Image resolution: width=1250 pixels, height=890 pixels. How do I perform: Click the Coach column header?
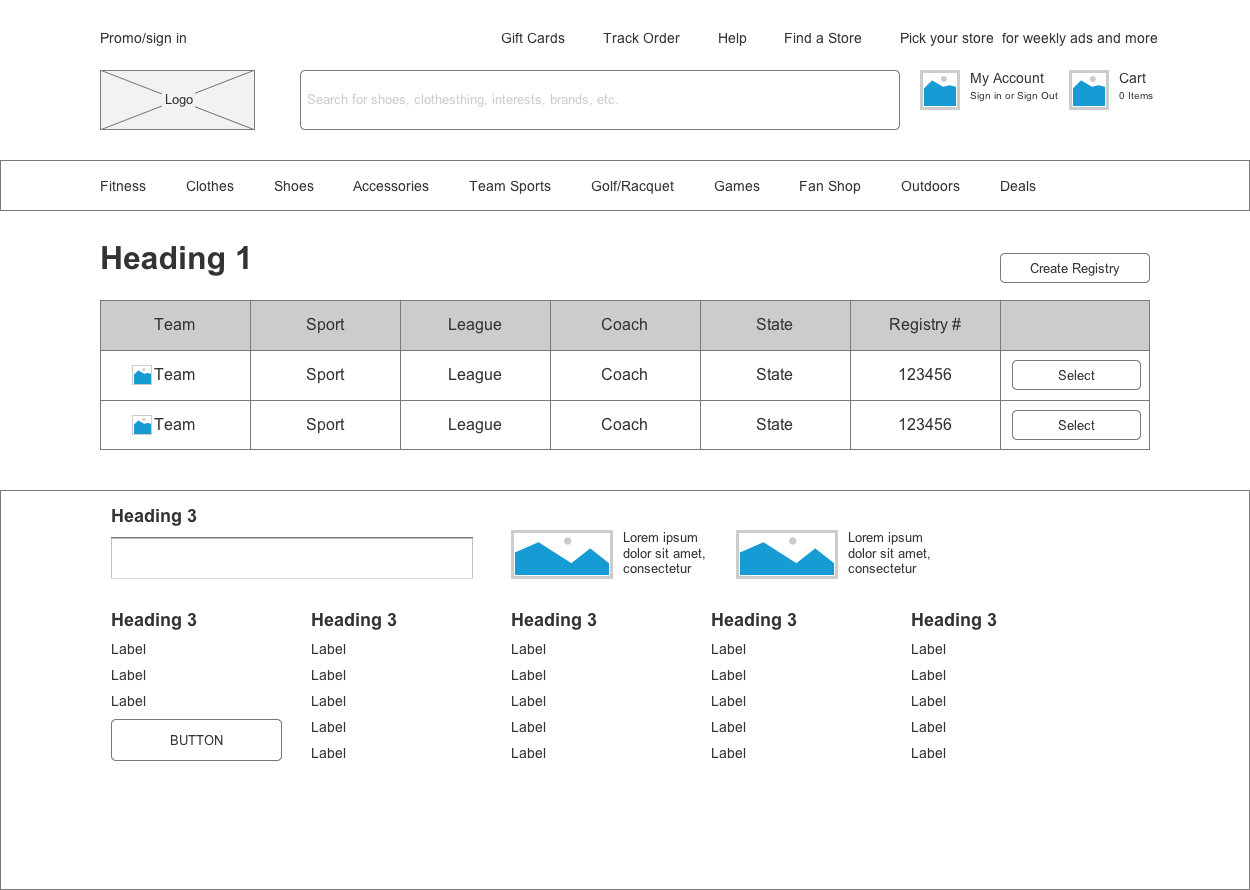click(625, 325)
